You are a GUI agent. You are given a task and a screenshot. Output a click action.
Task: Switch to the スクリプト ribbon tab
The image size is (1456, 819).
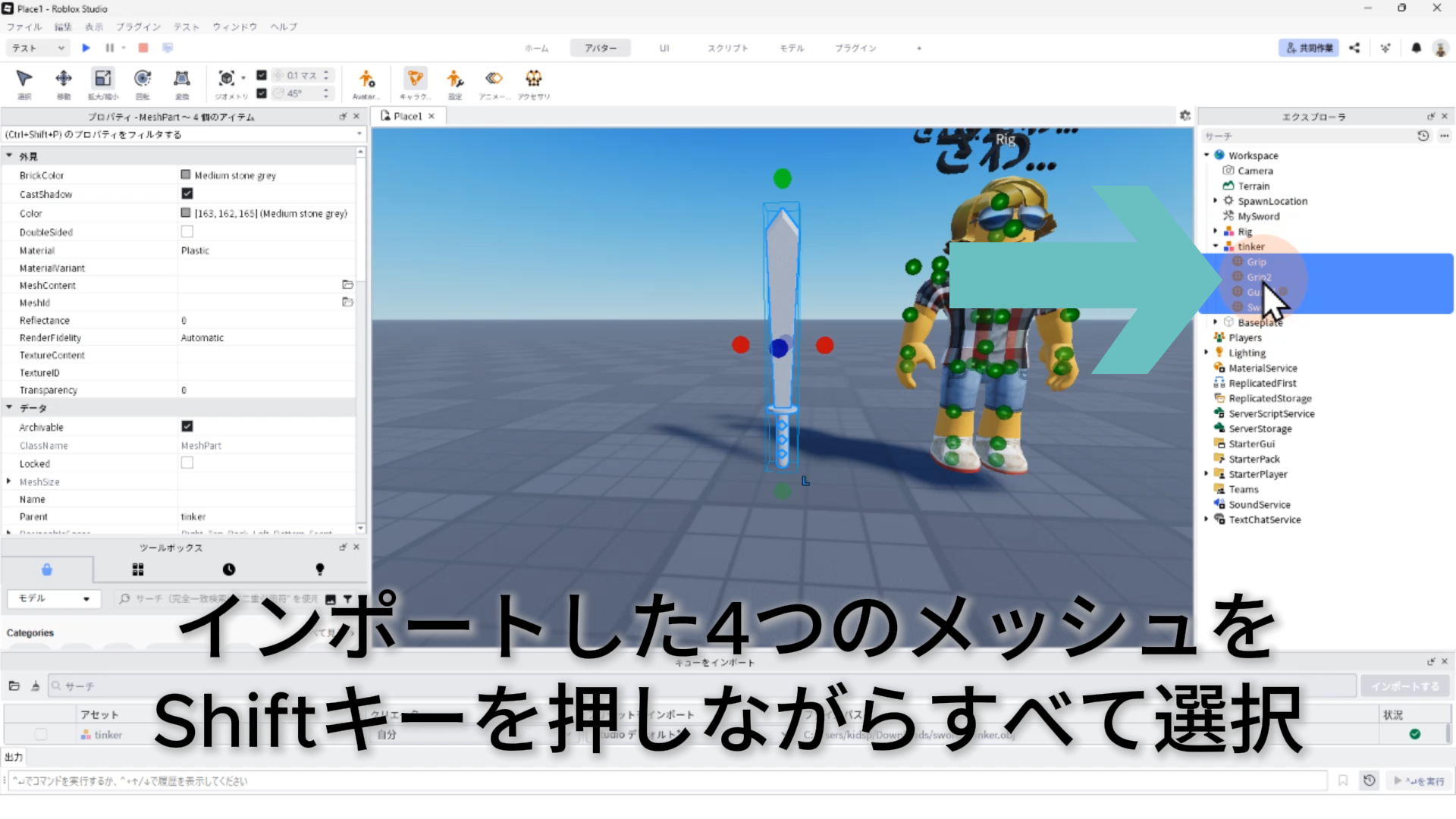tap(727, 48)
